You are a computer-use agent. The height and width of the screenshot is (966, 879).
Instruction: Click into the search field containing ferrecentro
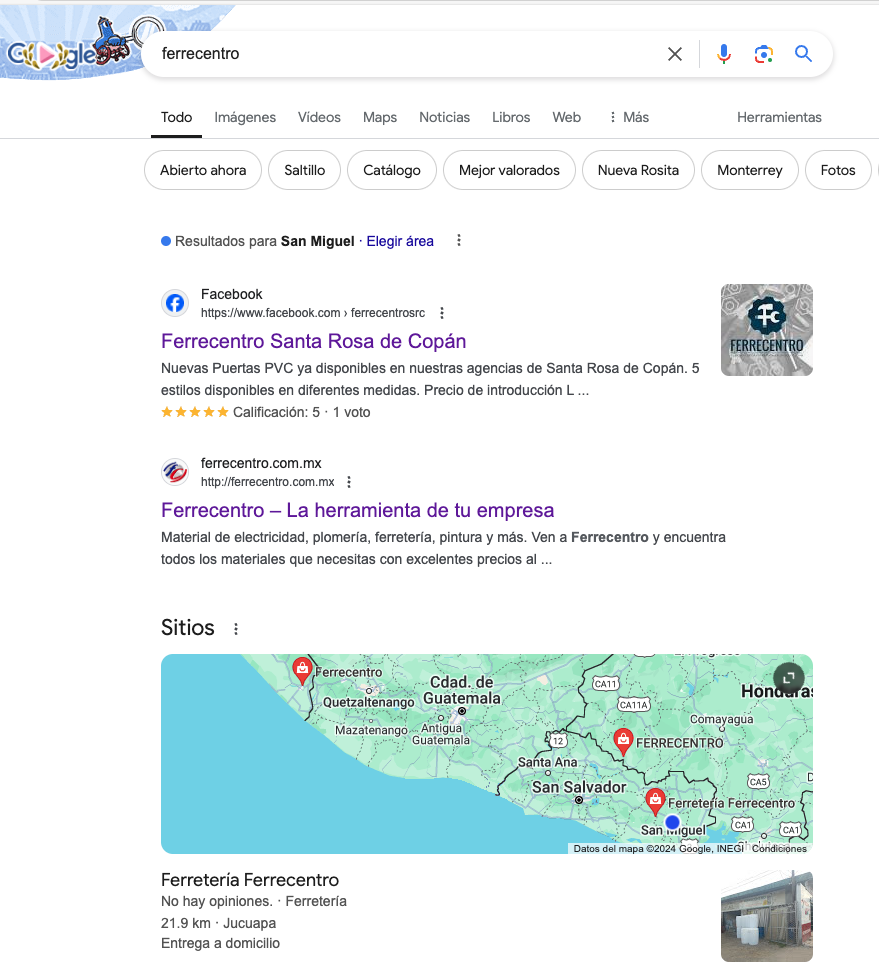[407, 54]
